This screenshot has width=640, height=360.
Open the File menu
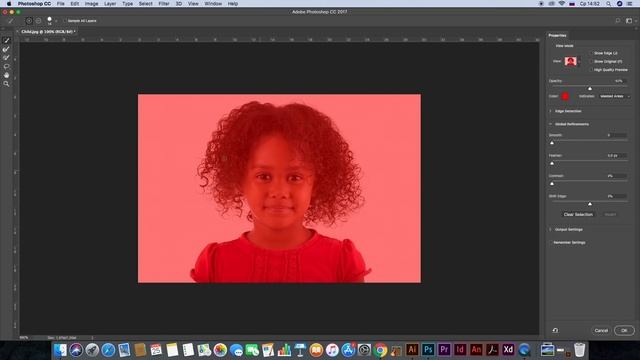point(60,4)
